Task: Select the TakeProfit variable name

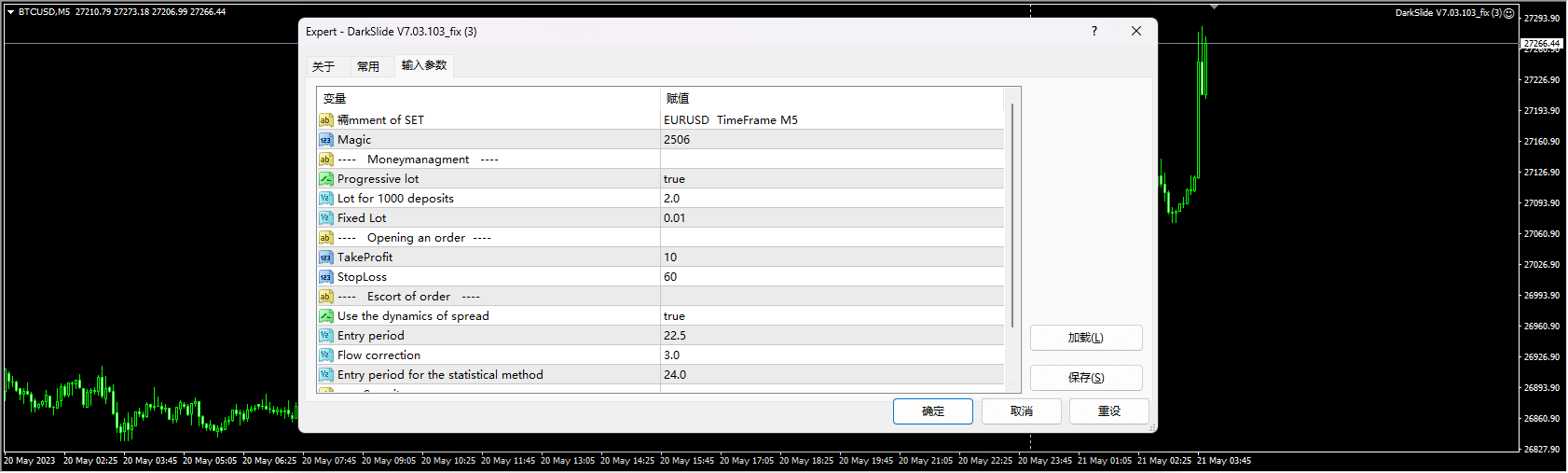Action: point(365,257)
